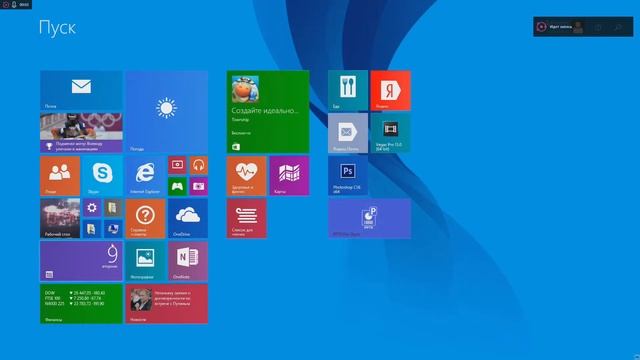Open the News tile with headline photo
The image size is (640, 360).
(167, 304)
